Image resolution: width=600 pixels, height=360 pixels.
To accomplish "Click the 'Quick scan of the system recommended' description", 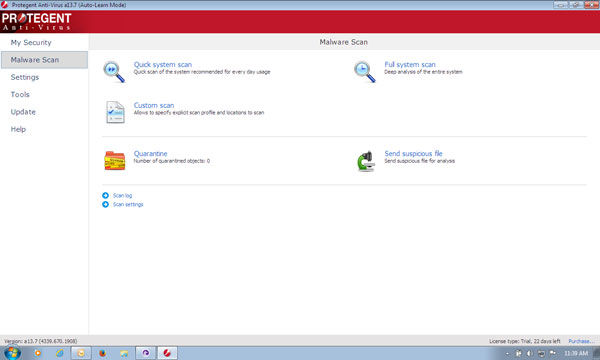I will pyautogui.click(x=202, y=72).
